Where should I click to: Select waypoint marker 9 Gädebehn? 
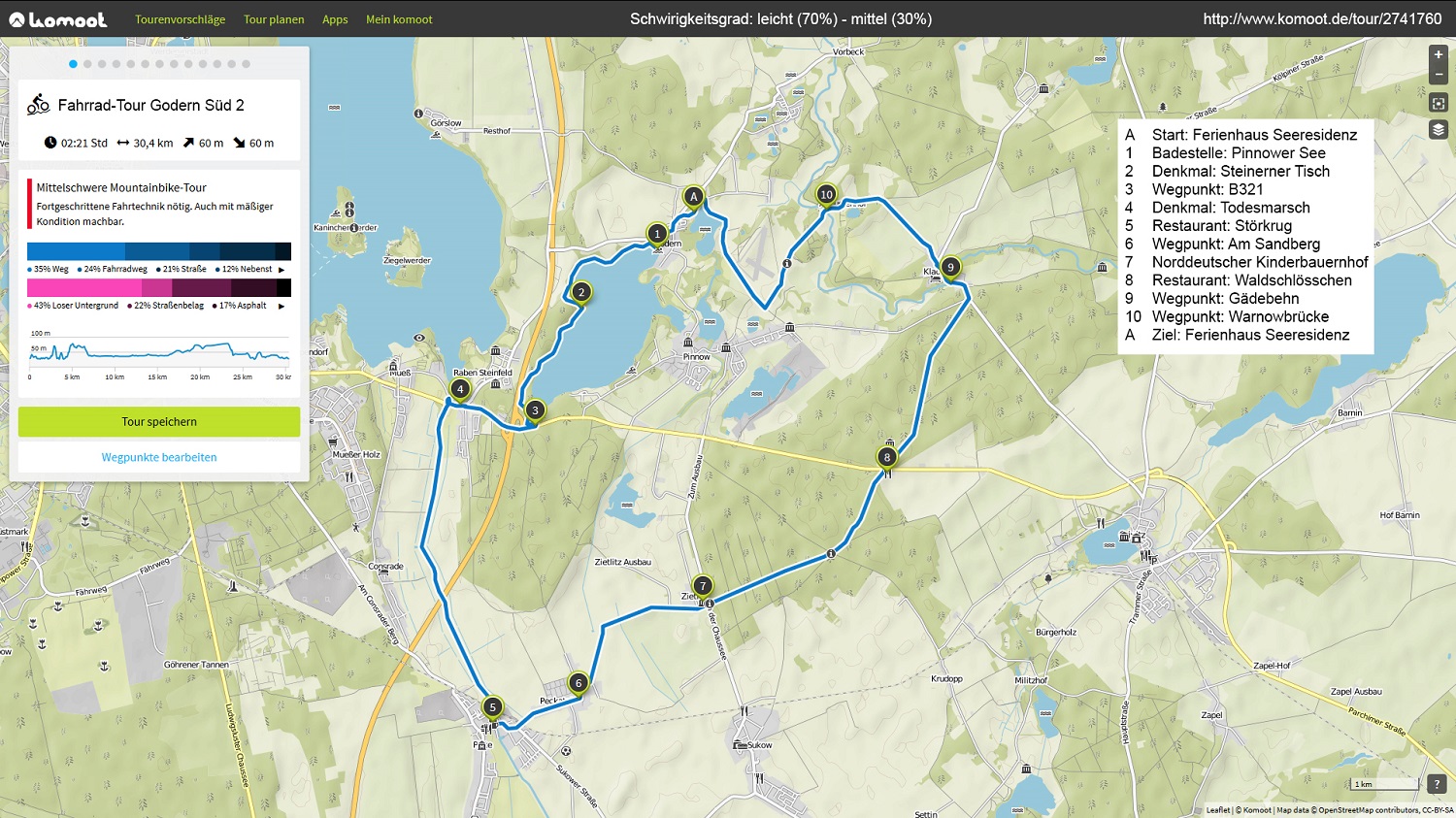pyautogui.click(x=950, y=267)
